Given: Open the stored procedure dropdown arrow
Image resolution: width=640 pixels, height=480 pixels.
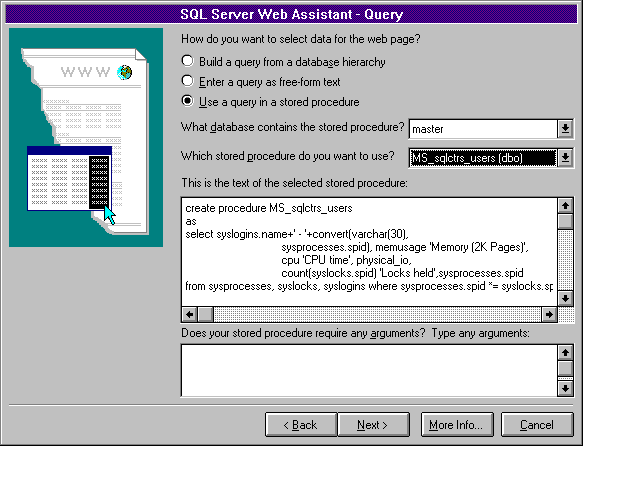Looking at the screenshot, I should 565,158.
